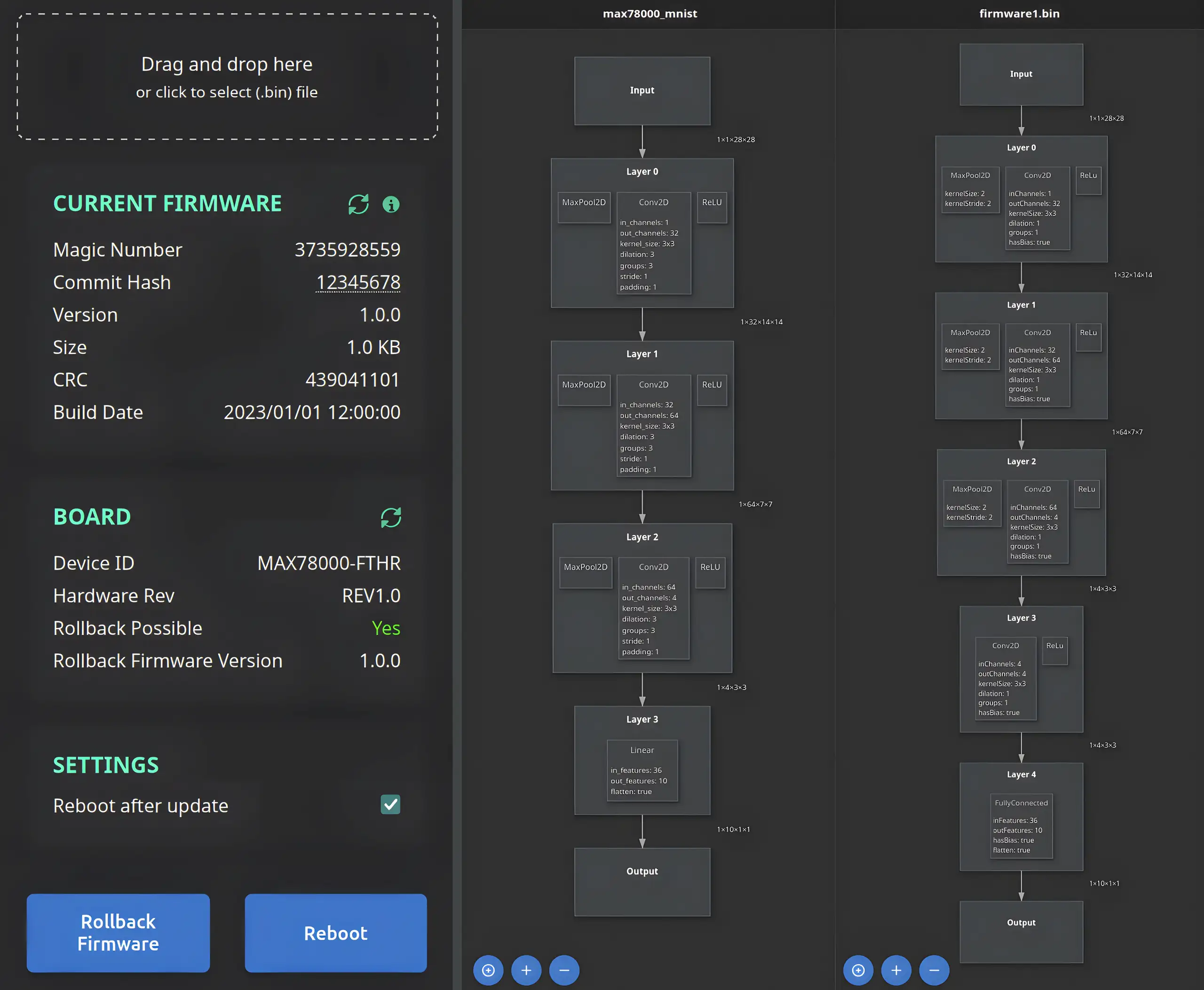Select Layer 0 ReLu in firmware1.bin
Screen dimensions: 1204x990
click(x=1088, y=181)
